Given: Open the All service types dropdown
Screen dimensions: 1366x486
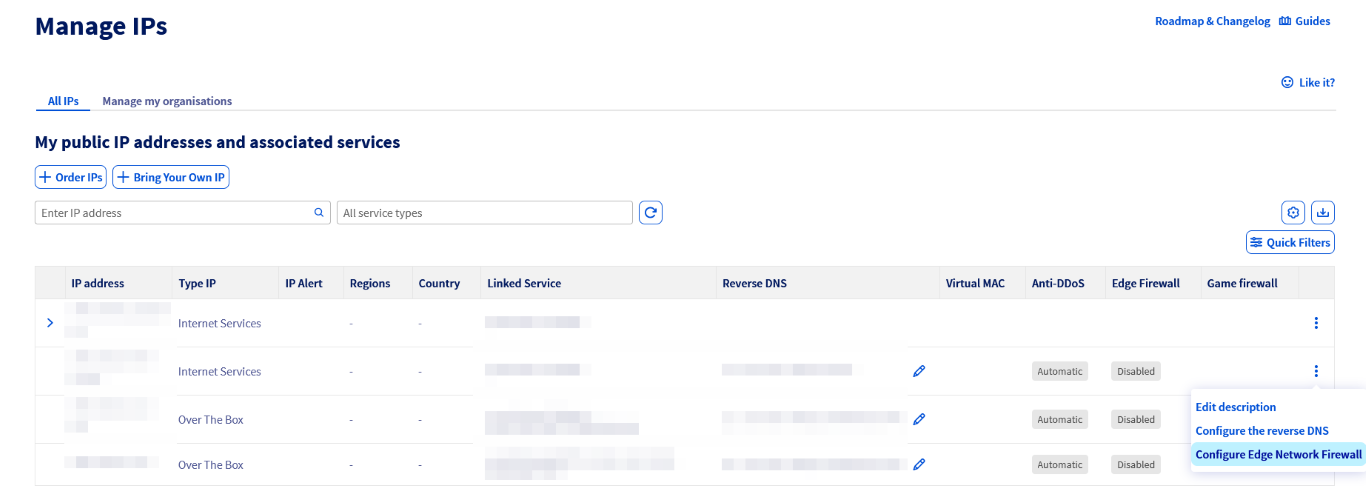Looking at the screenshot, I should 484,213.
